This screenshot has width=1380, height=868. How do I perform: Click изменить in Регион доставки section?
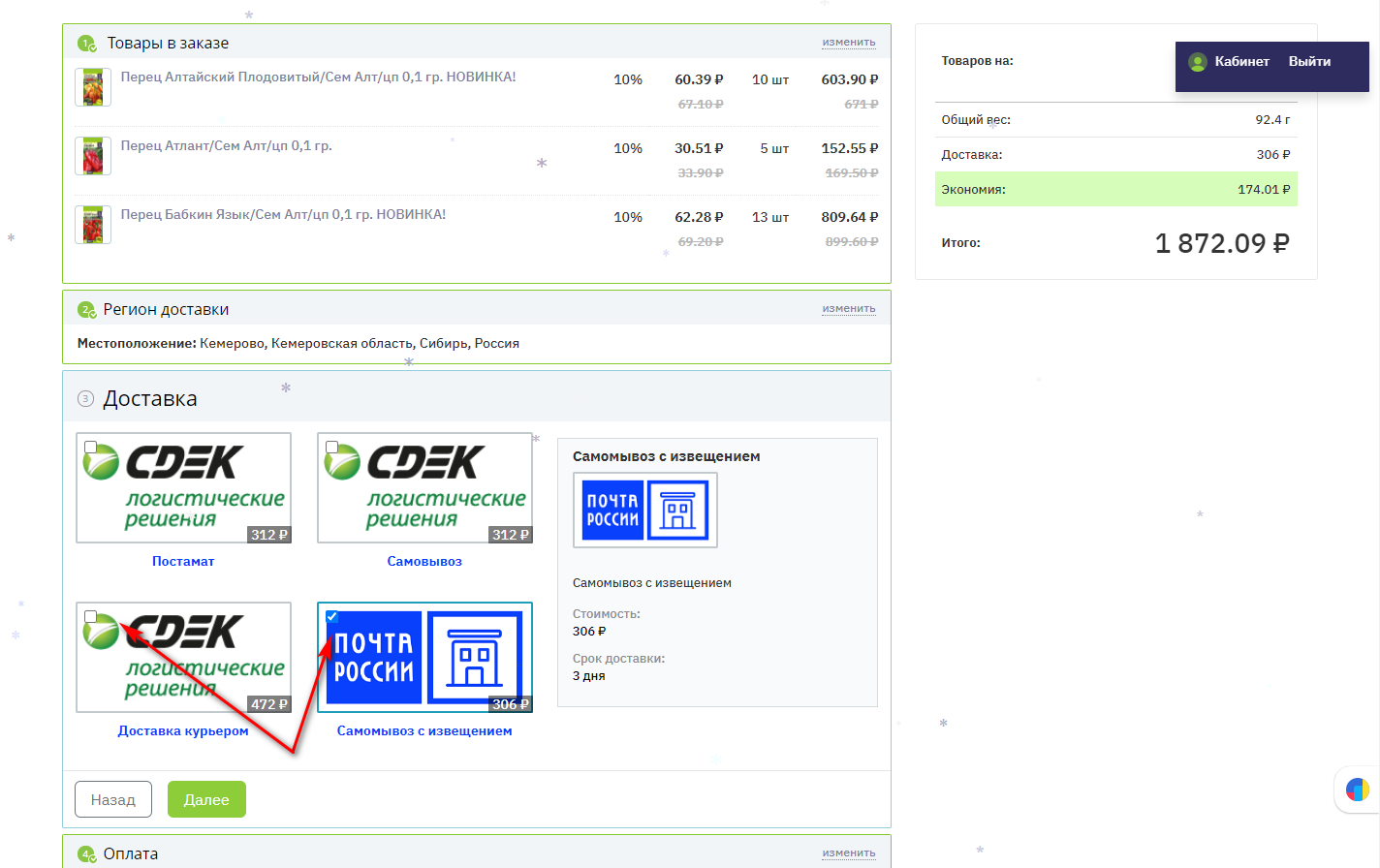point(848,309)
